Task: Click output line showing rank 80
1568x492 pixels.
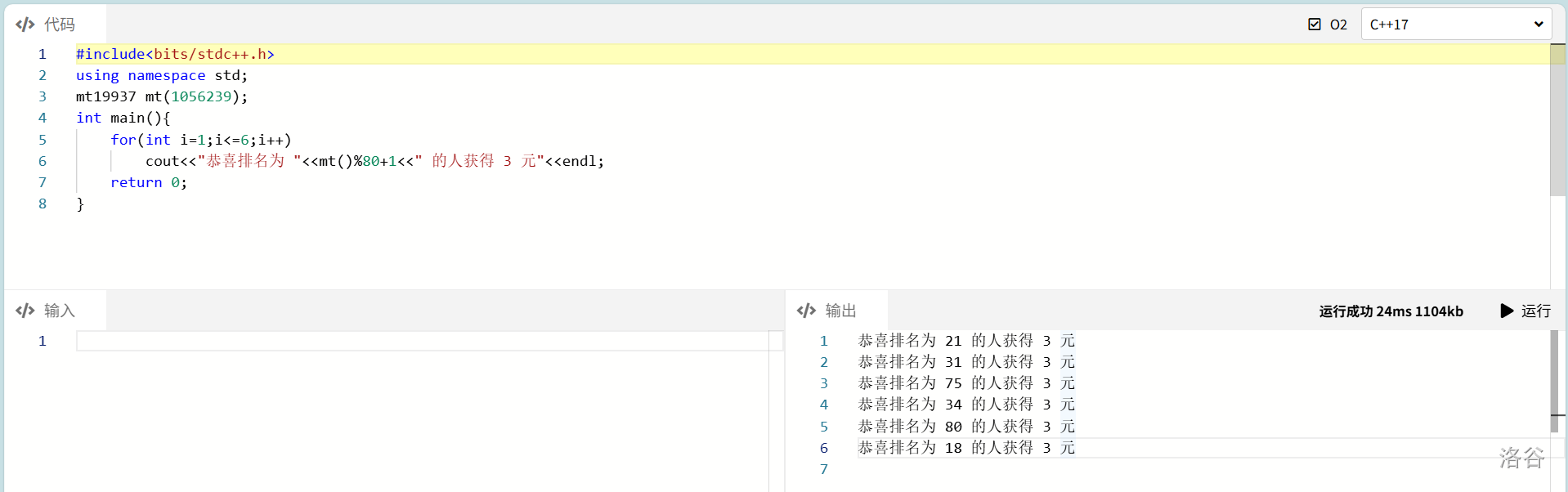Action: click(x=965, y=427)
